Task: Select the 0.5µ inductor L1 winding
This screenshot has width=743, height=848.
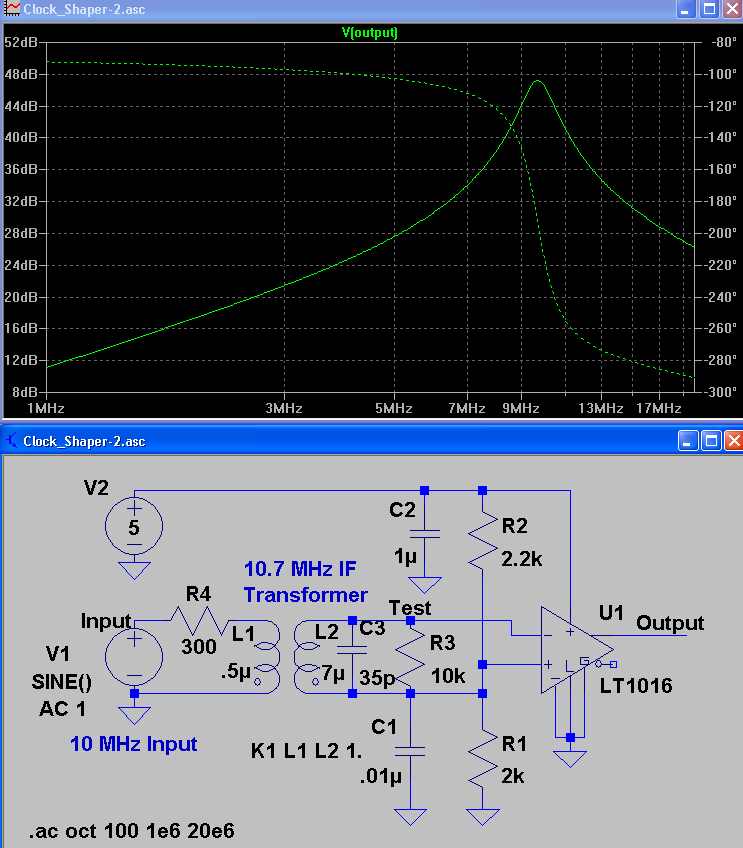Action: coord(267,656)
